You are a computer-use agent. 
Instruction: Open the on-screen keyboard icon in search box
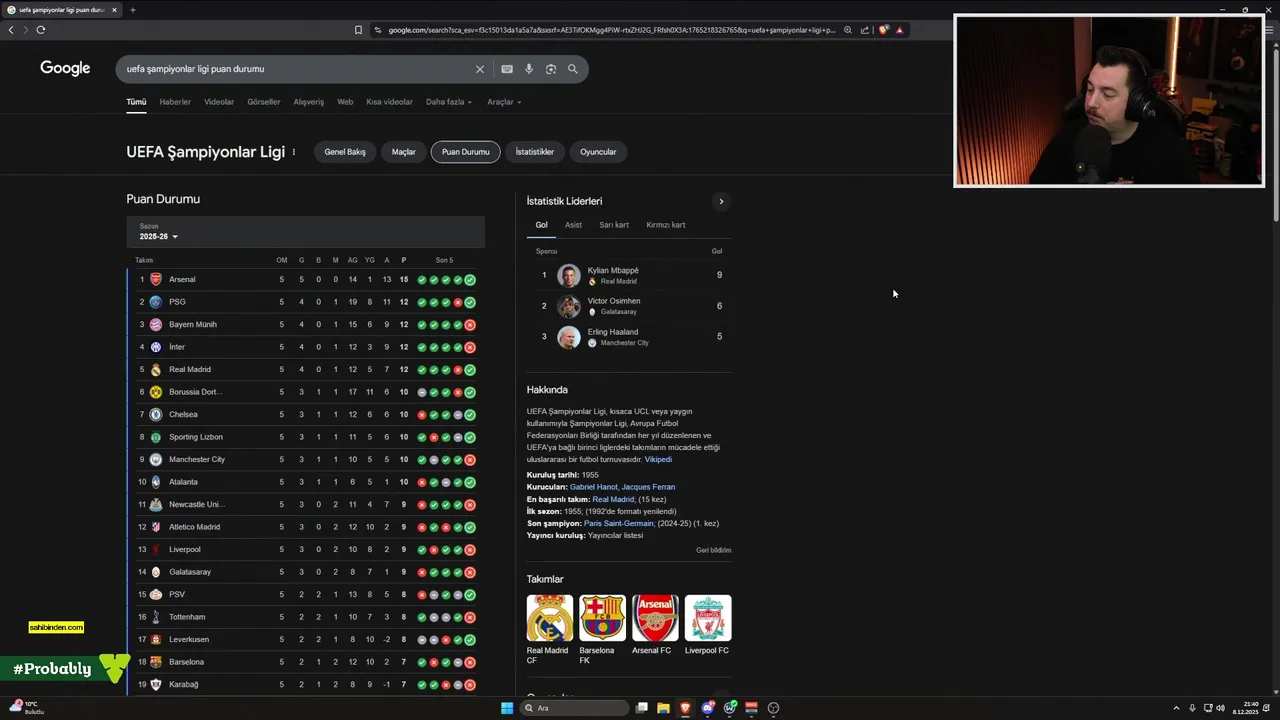(507, 69)
